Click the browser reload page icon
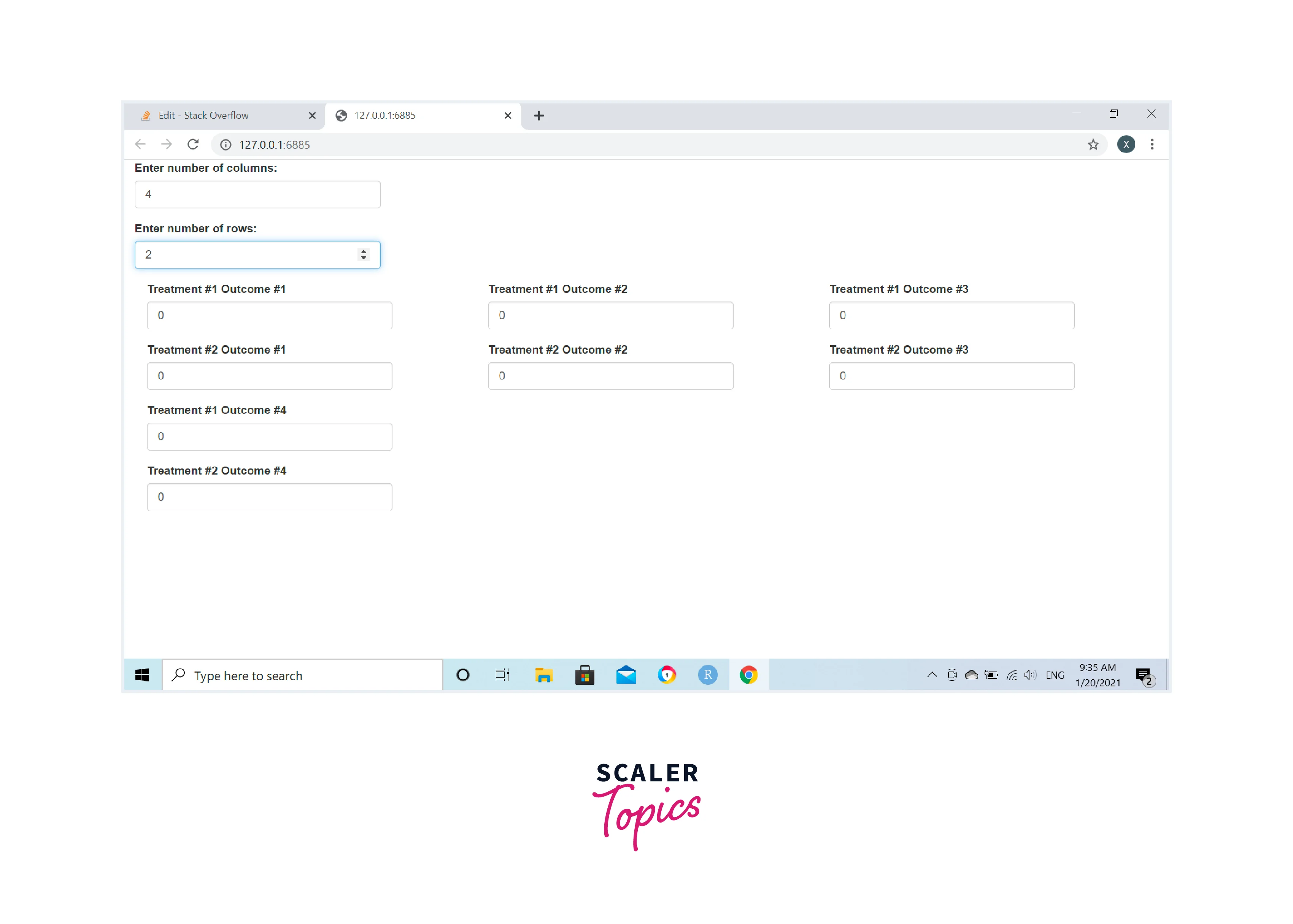 193,144
